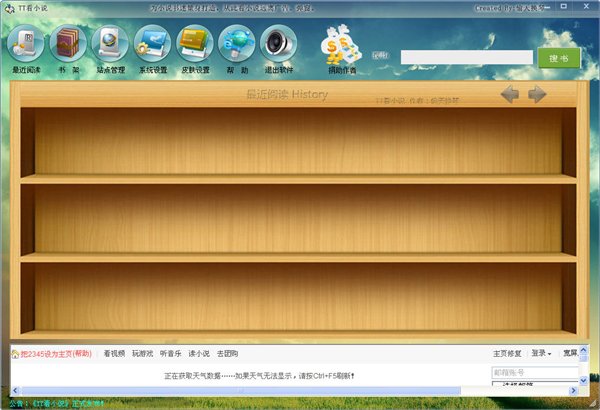Image resolution: width=600 pixels, height=410 pixels.
Task: Click the horizontal scrollbar thumb
Action: tap(241, 390)
